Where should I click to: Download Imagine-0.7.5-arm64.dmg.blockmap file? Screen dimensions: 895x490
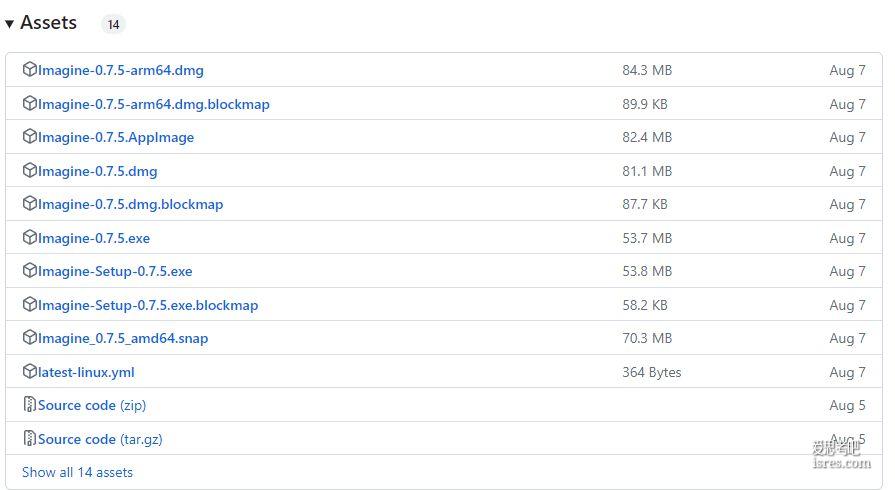pyautogui.click(x=154, y=104)
